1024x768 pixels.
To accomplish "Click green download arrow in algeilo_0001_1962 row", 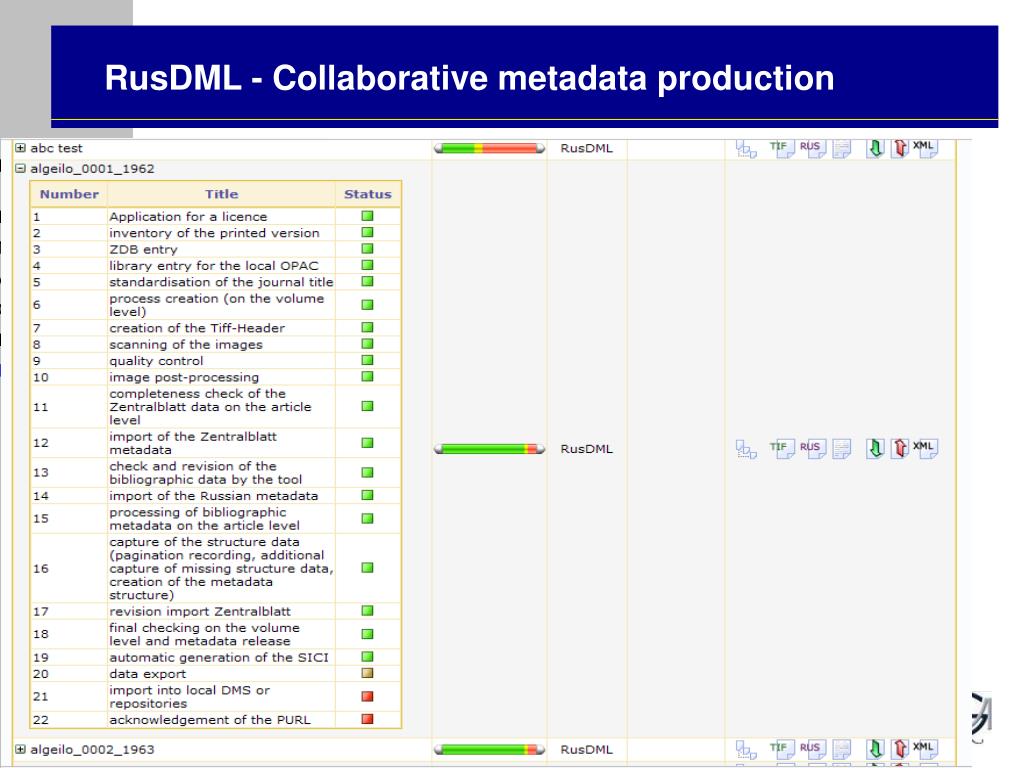I will point(875,448).
